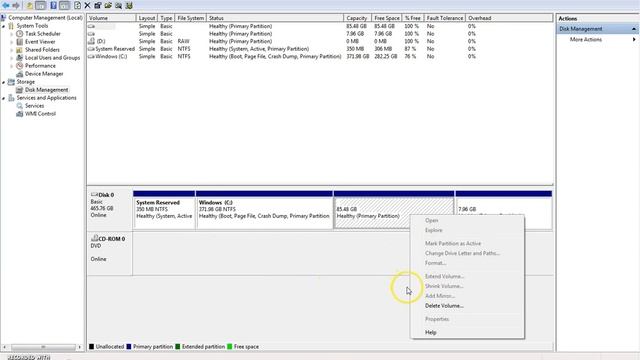The width and height of the screenshot is (640, 360).
Task: Select Computer Management (Local) root node
Action: coord(45,18)
